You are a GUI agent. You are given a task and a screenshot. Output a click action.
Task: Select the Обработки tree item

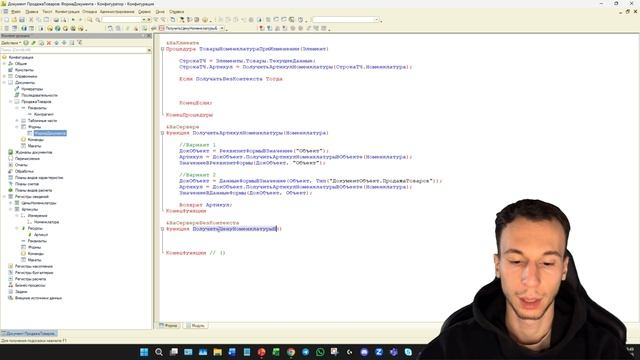click(x=24, y=171)
